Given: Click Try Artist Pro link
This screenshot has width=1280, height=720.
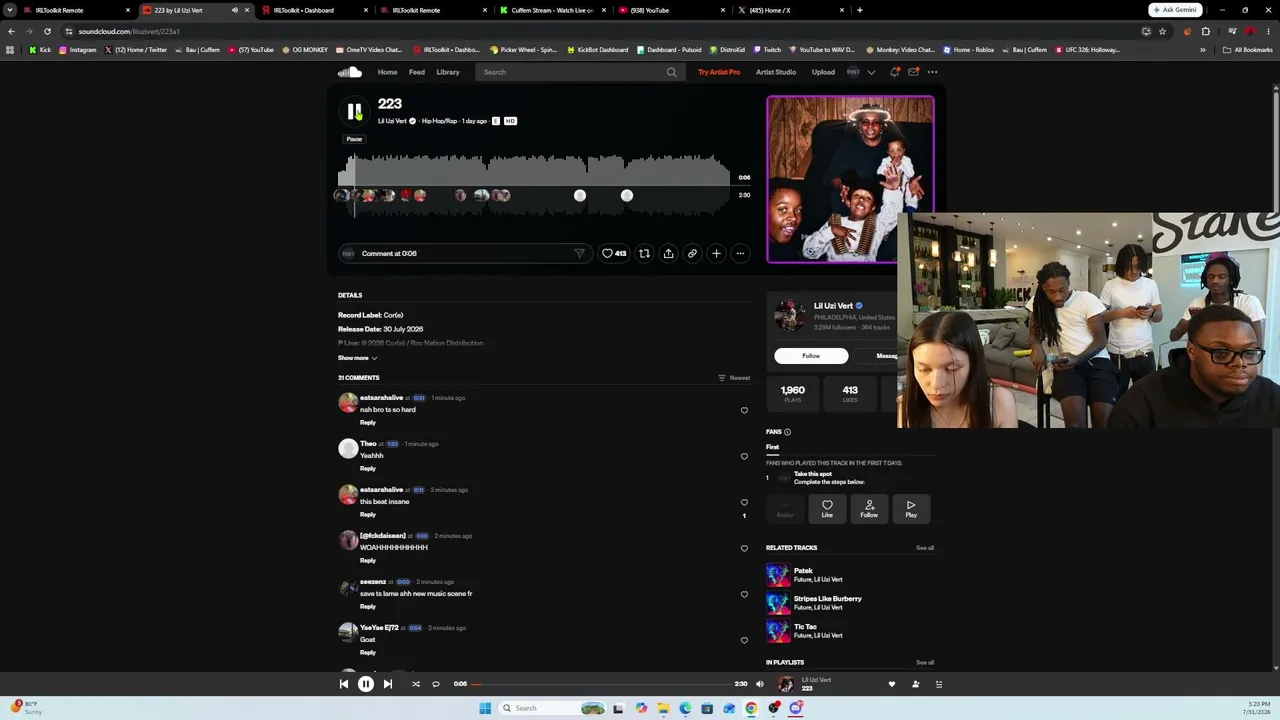Looking at the screenshot, I should coord(719,72).
